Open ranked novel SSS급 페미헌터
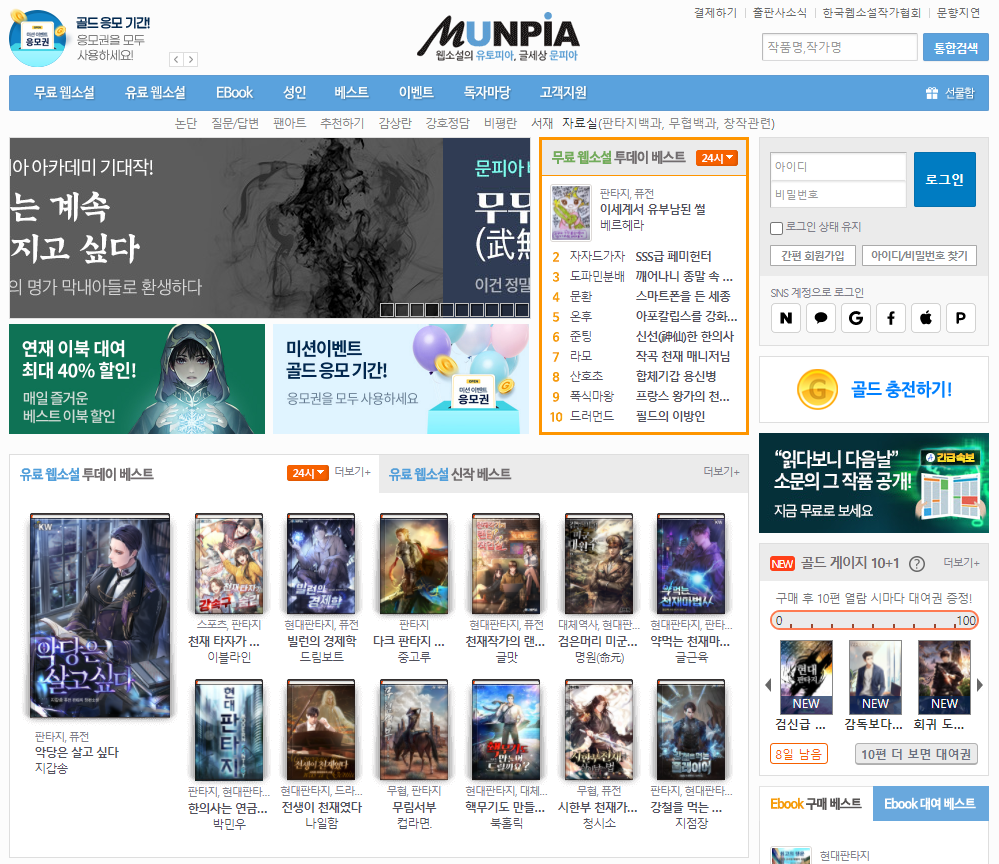The image size is (999, 864). (x=673, y=256)
